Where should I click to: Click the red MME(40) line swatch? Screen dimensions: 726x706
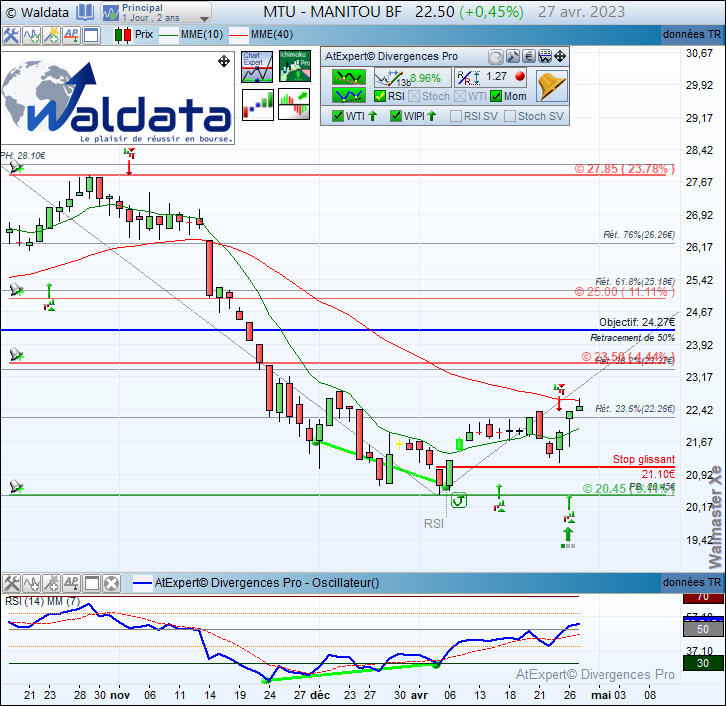tap(238, 35)
